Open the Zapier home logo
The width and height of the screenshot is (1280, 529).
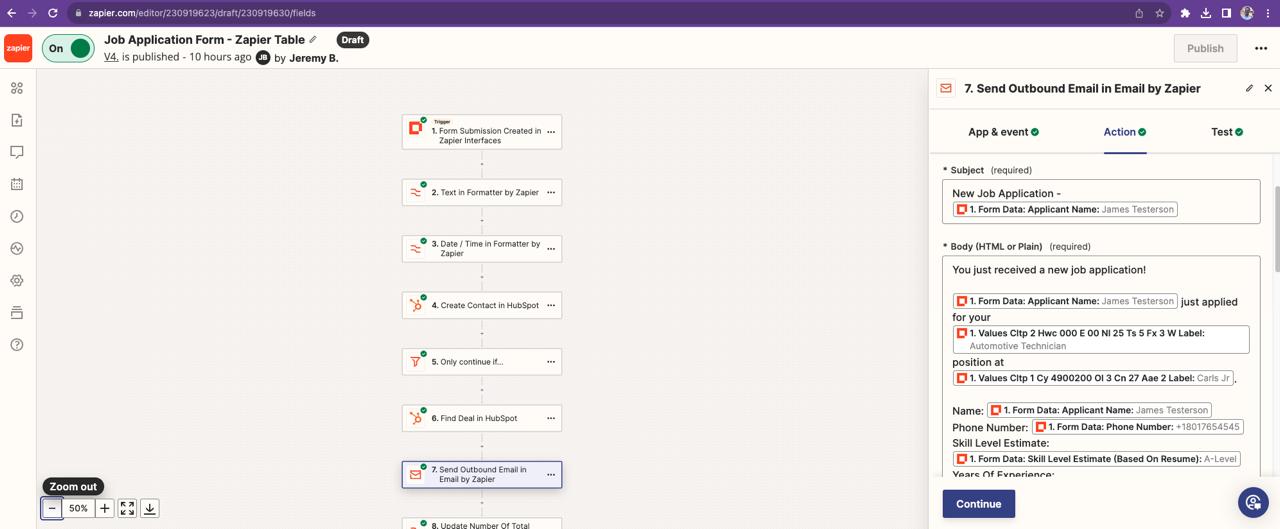tap(18, 48)
